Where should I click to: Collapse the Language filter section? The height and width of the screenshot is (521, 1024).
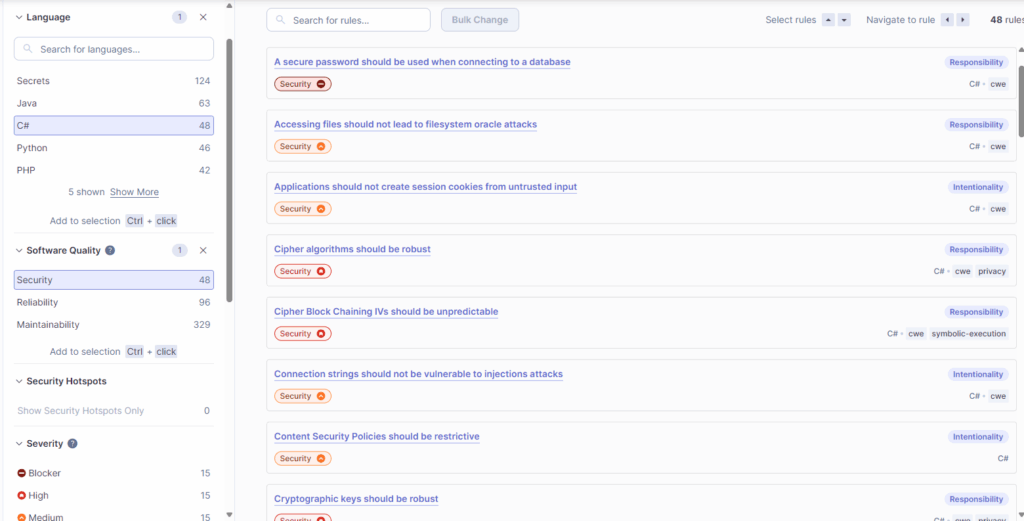19,17
